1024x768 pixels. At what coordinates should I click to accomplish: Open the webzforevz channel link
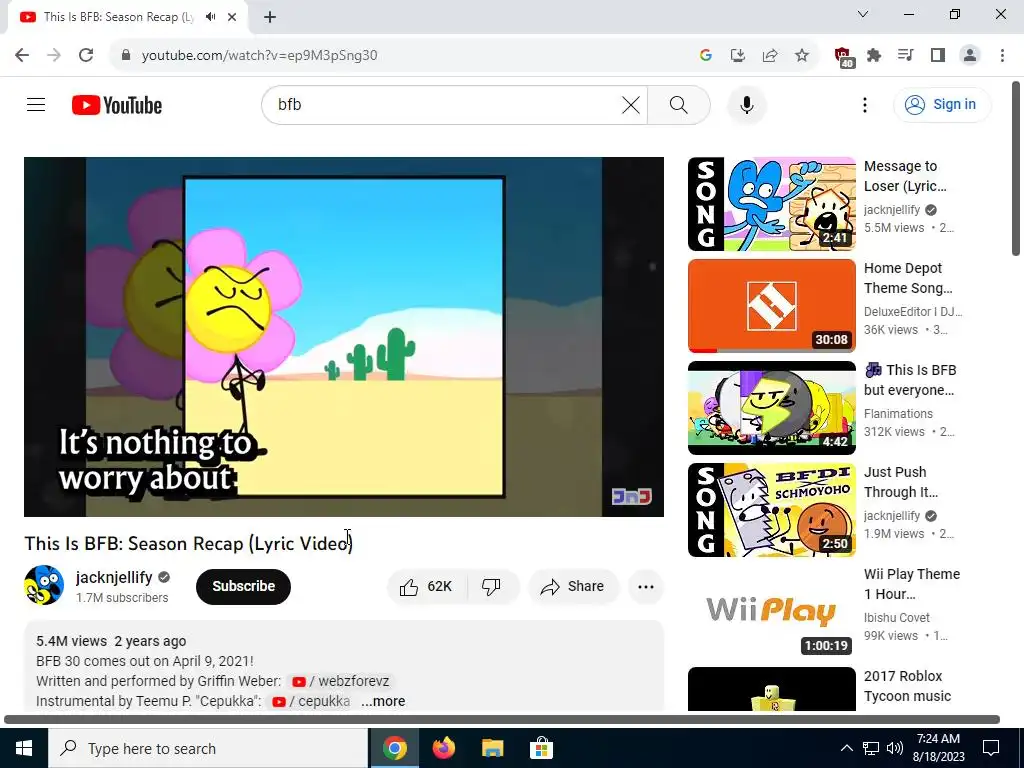(340, 681)
